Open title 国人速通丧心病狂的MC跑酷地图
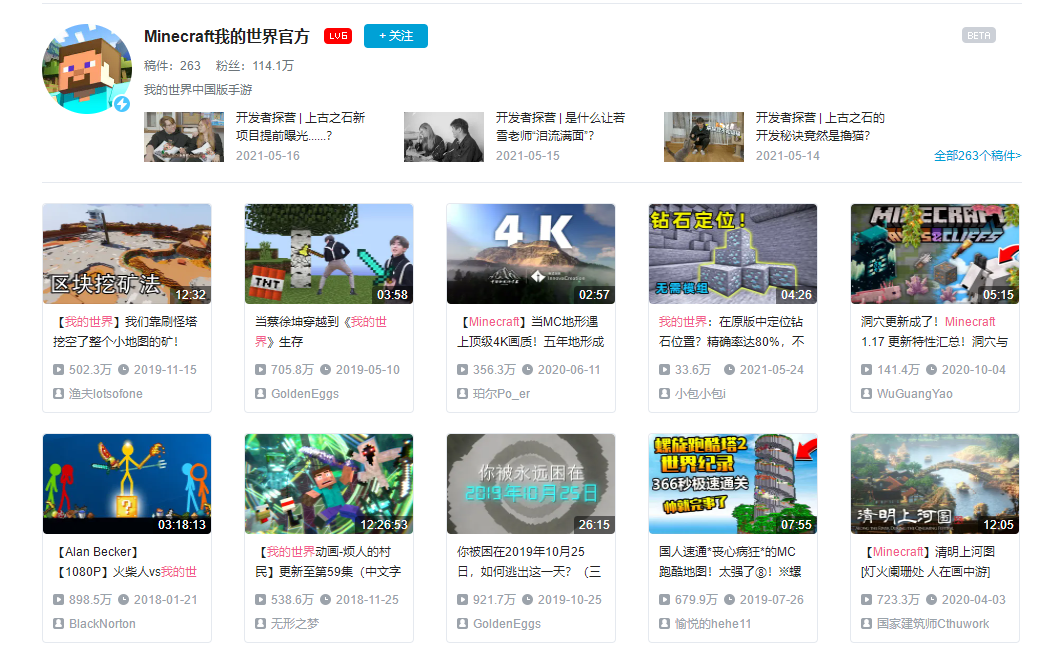 tap(731, 562)
